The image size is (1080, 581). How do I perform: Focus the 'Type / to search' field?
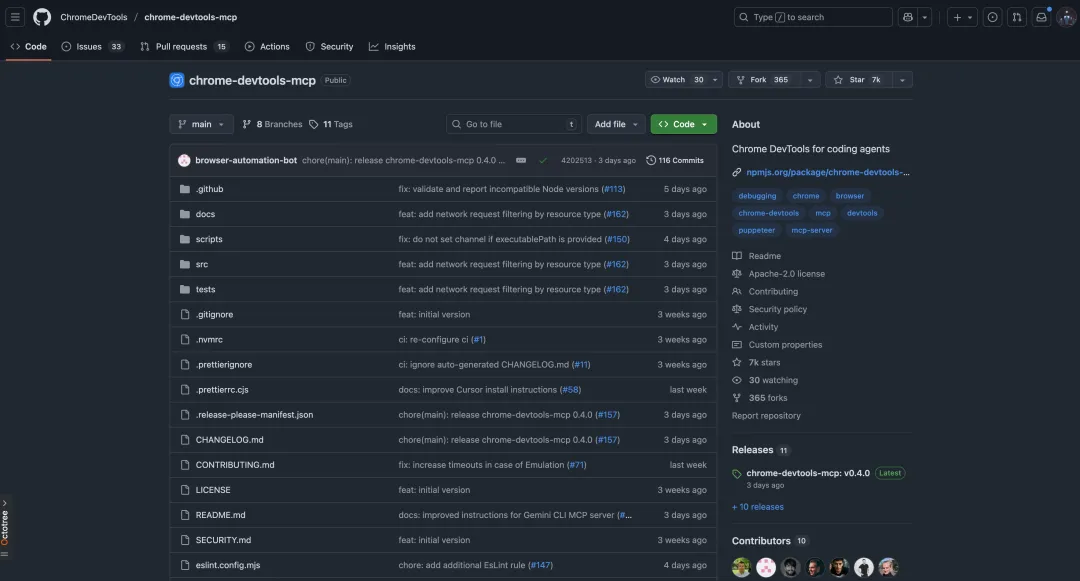coord(813,17)
